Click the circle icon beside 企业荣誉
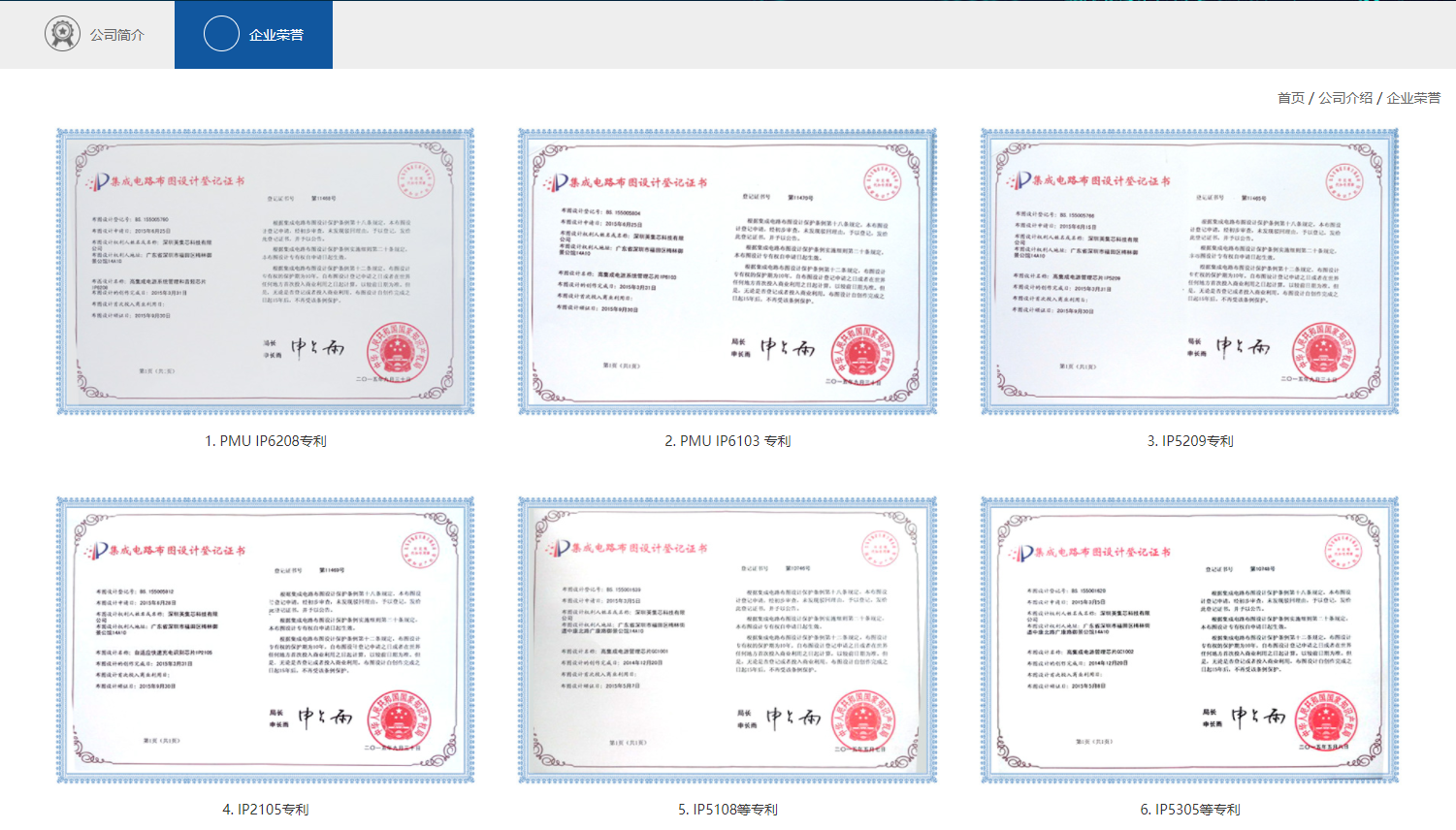 [221, 34]
